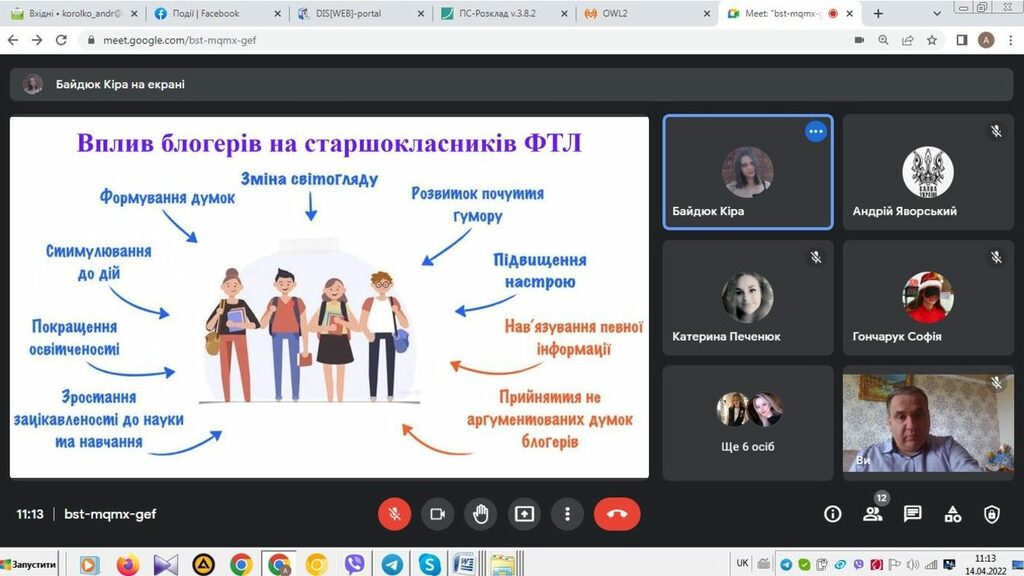Open the chat panel icon
Screen dimensions: 1024x576
[912, 514]
